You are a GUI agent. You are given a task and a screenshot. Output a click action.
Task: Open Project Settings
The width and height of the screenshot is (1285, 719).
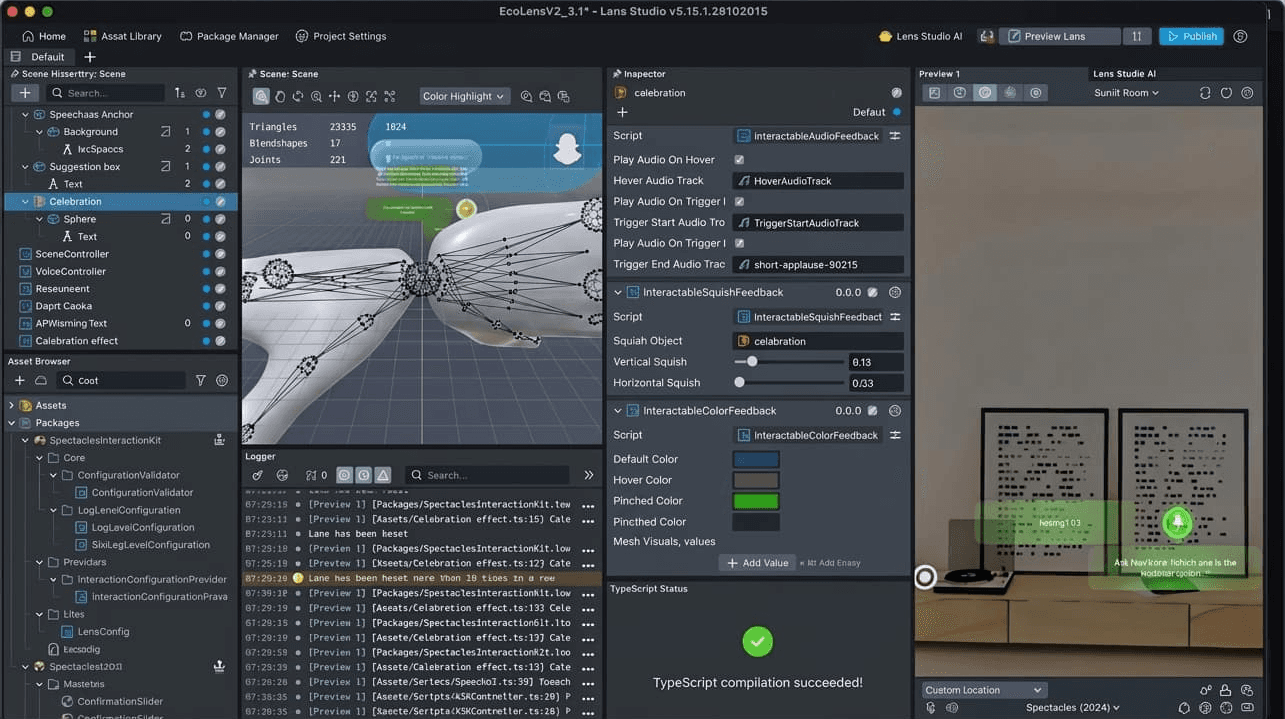pyautogui.click(x=341, y=36)
